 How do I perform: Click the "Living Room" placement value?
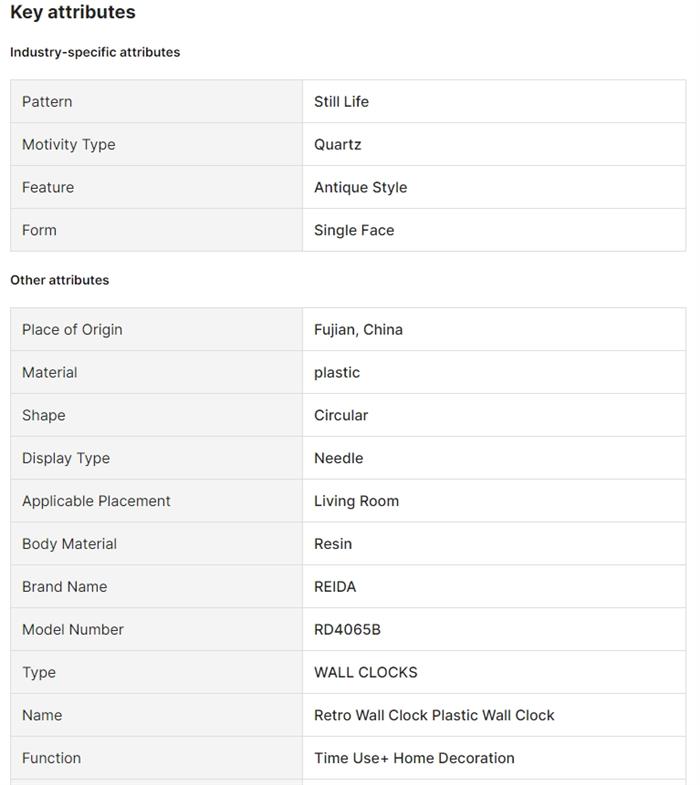pyautogui.click(x=357, y=502)
